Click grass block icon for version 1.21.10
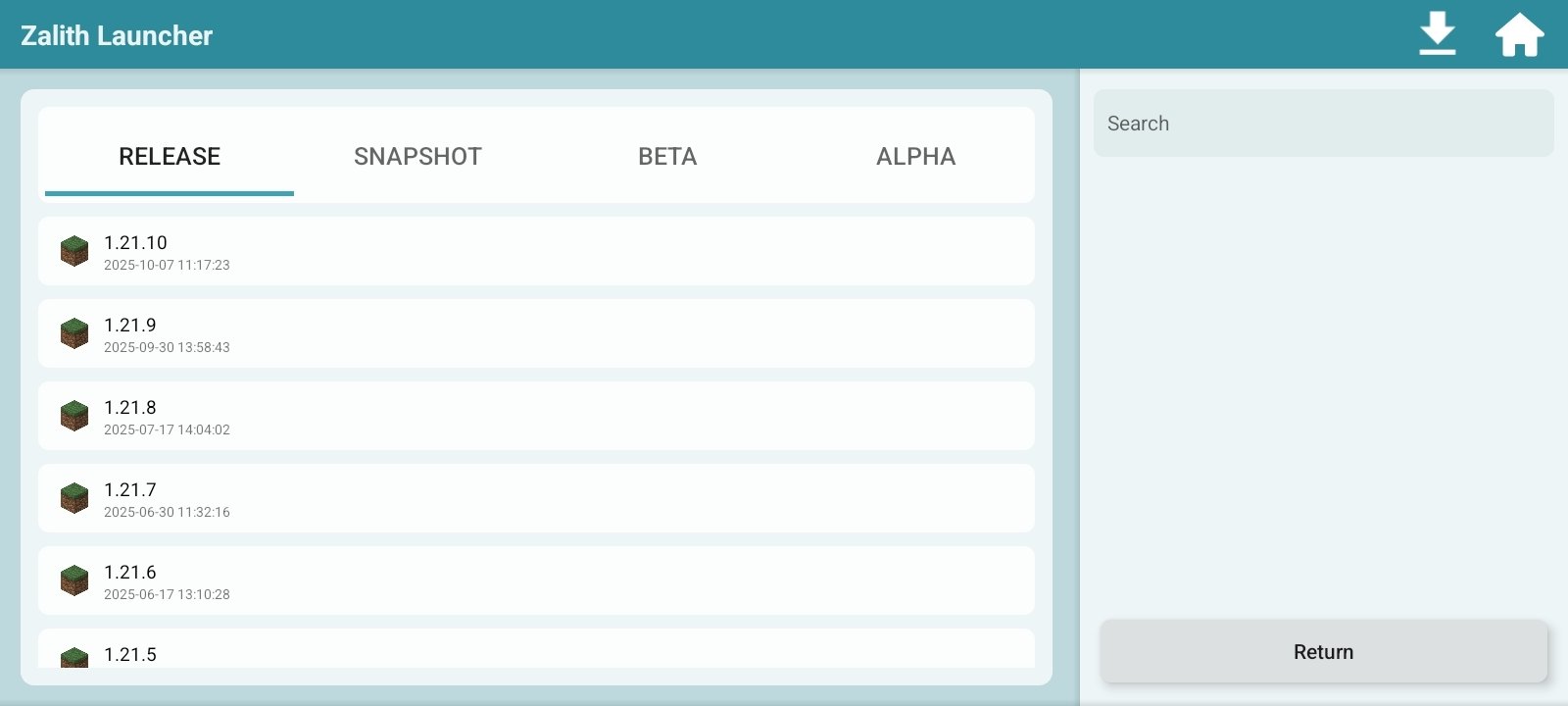This screenshot has width=1568, height=706. pos(74,251)
